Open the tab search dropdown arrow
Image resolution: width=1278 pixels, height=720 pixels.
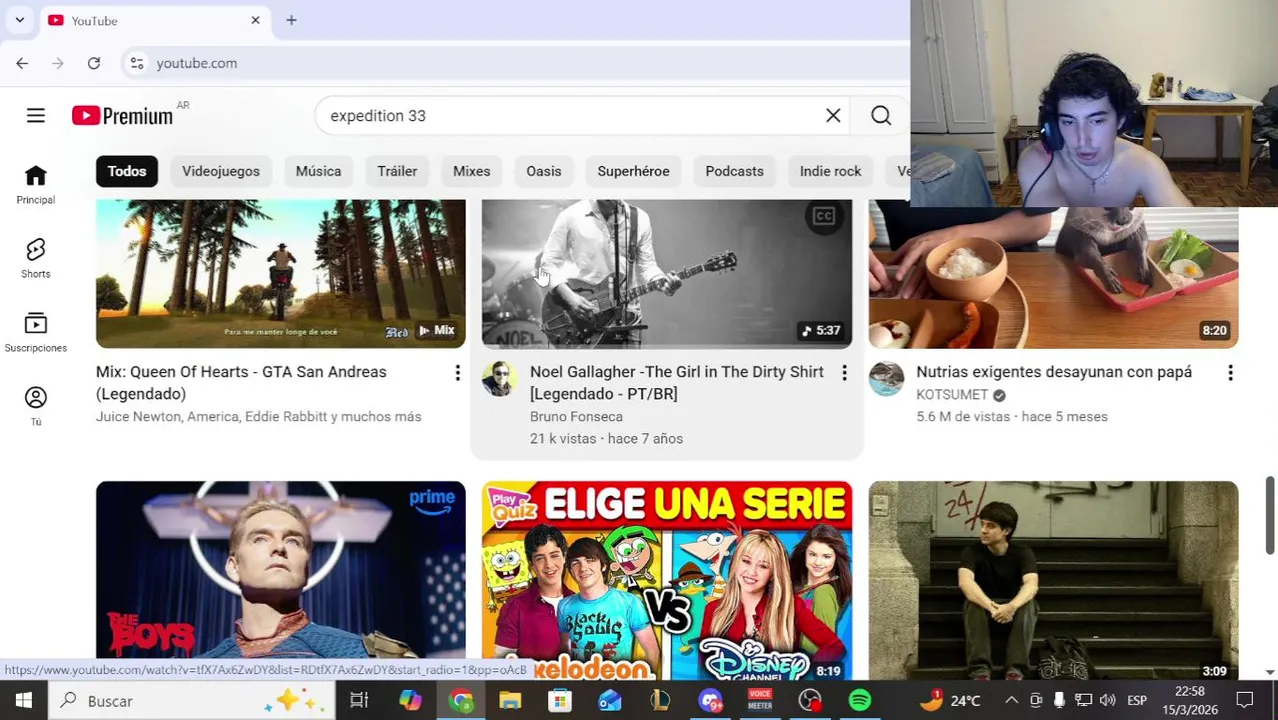[19, 20]
